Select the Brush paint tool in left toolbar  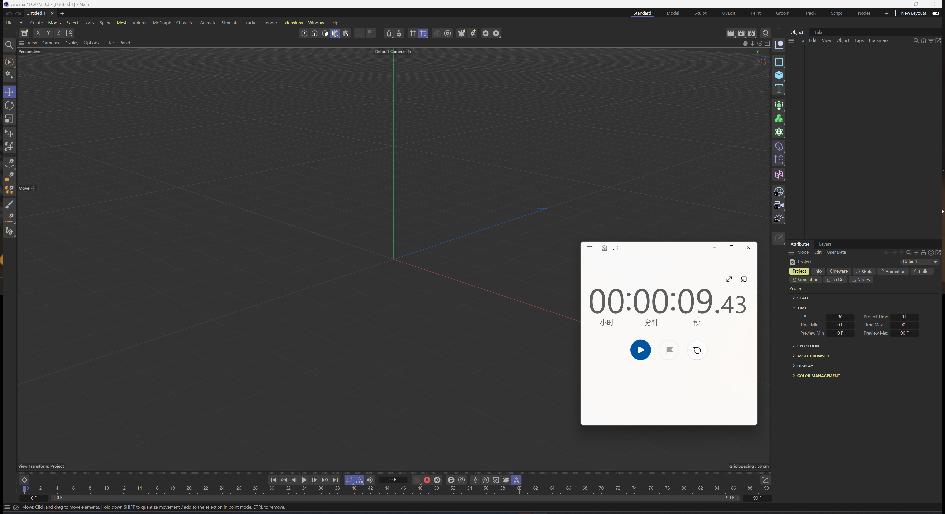click(9, 204)
